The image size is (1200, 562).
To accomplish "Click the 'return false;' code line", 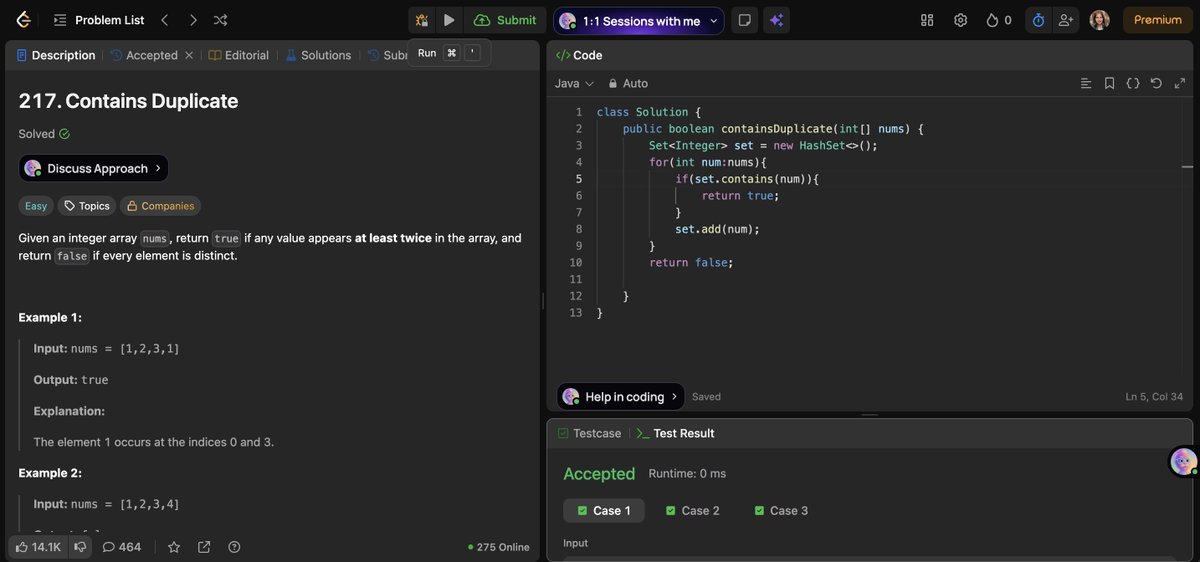I will pyautogui.click(x=691, y=262).
